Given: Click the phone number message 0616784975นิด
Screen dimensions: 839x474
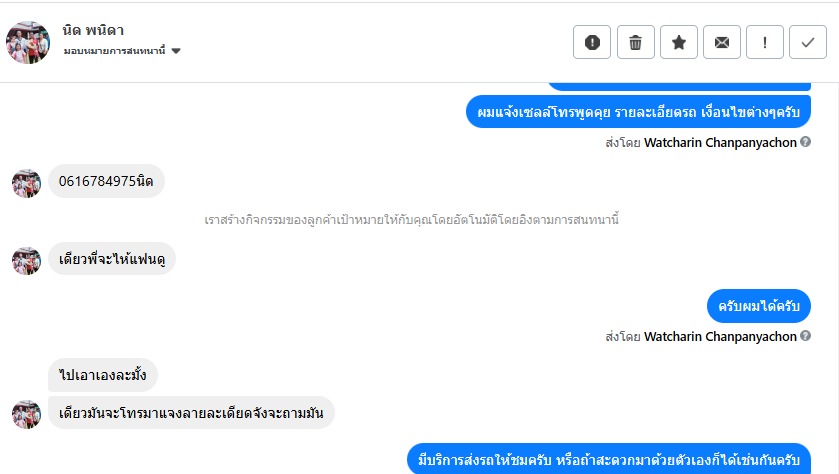Looking at the screenshot, I should tap(106, 181).
